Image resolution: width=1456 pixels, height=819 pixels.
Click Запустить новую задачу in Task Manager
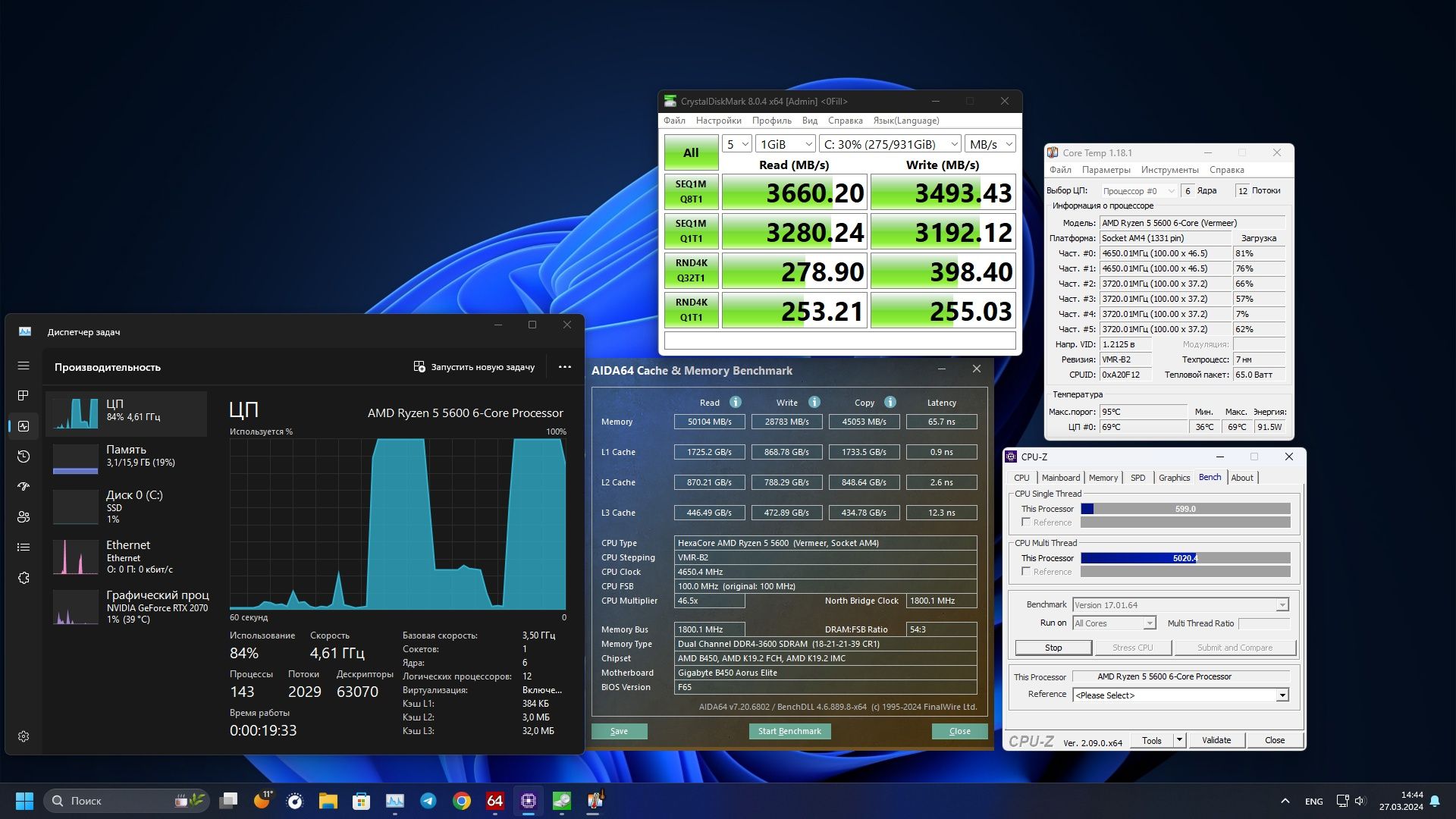474,367
